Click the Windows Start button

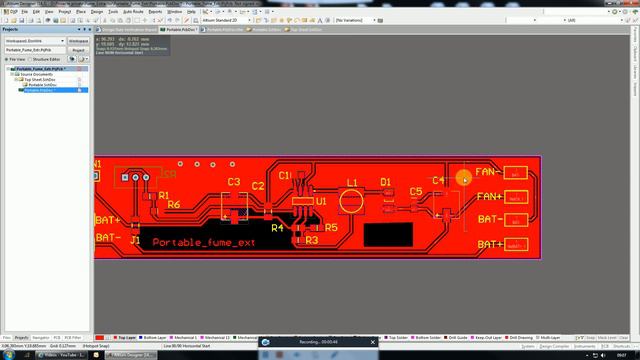(x=8, y=355)
